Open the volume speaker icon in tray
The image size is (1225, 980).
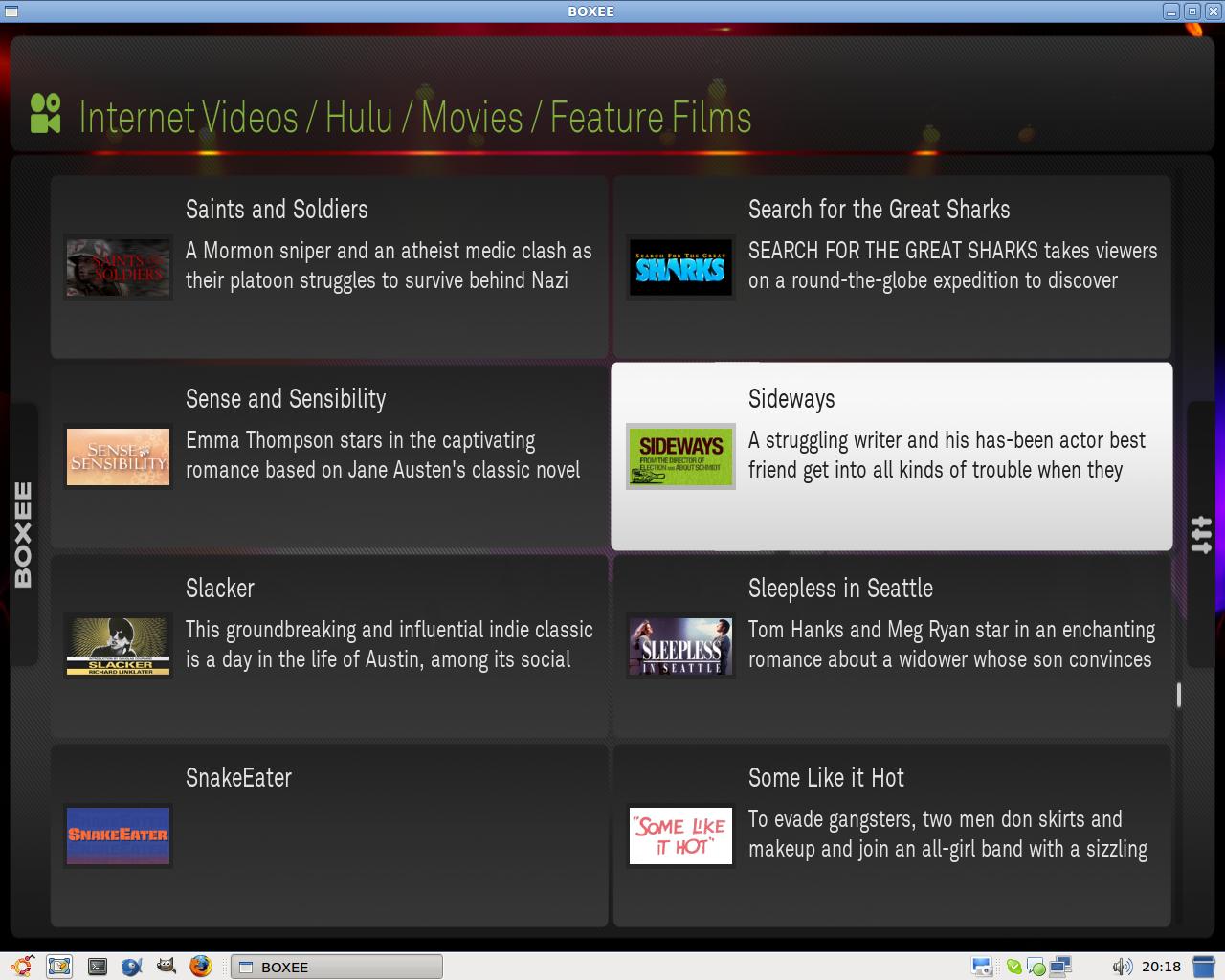coord(1122,967)
